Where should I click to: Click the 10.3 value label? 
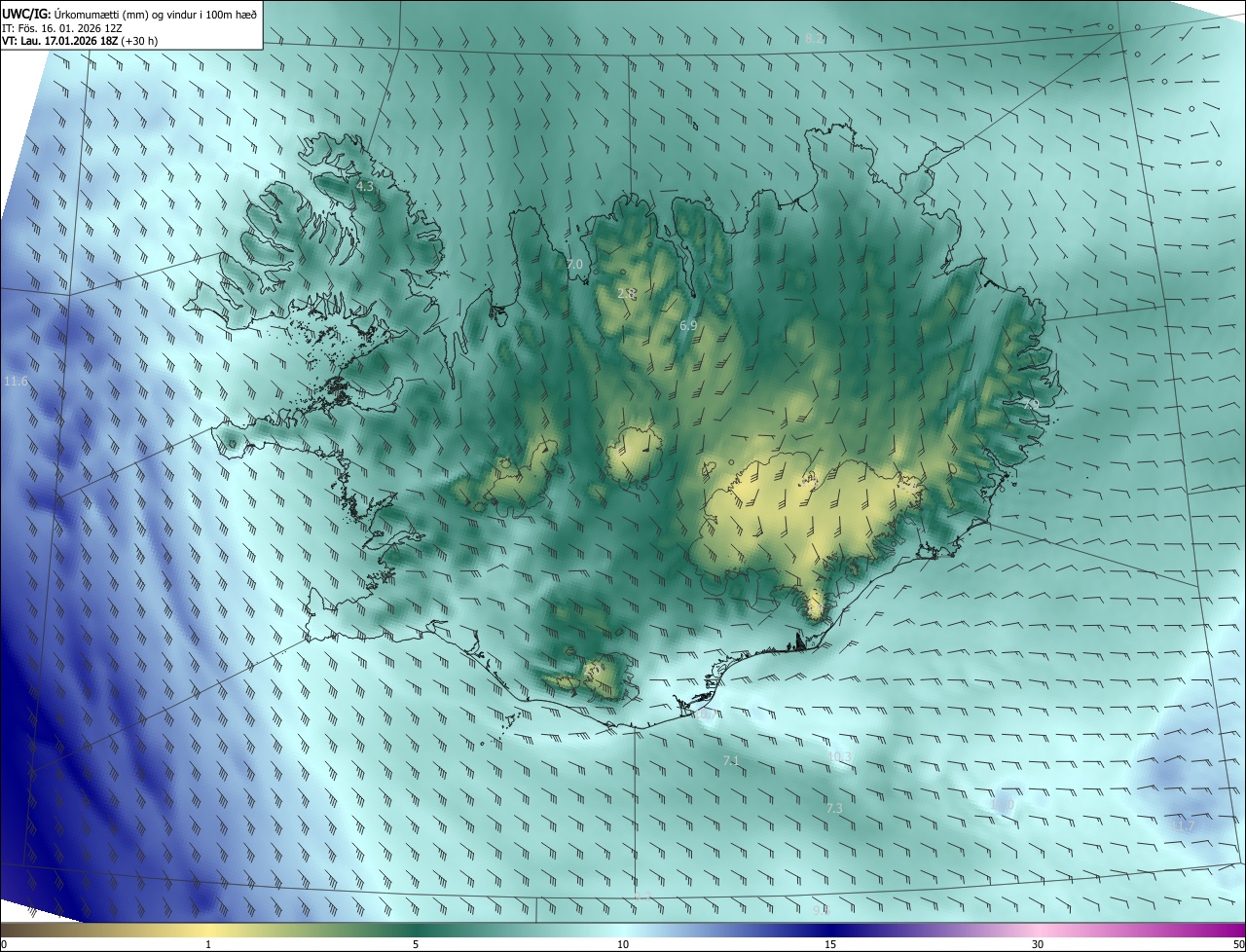(839, 756)
